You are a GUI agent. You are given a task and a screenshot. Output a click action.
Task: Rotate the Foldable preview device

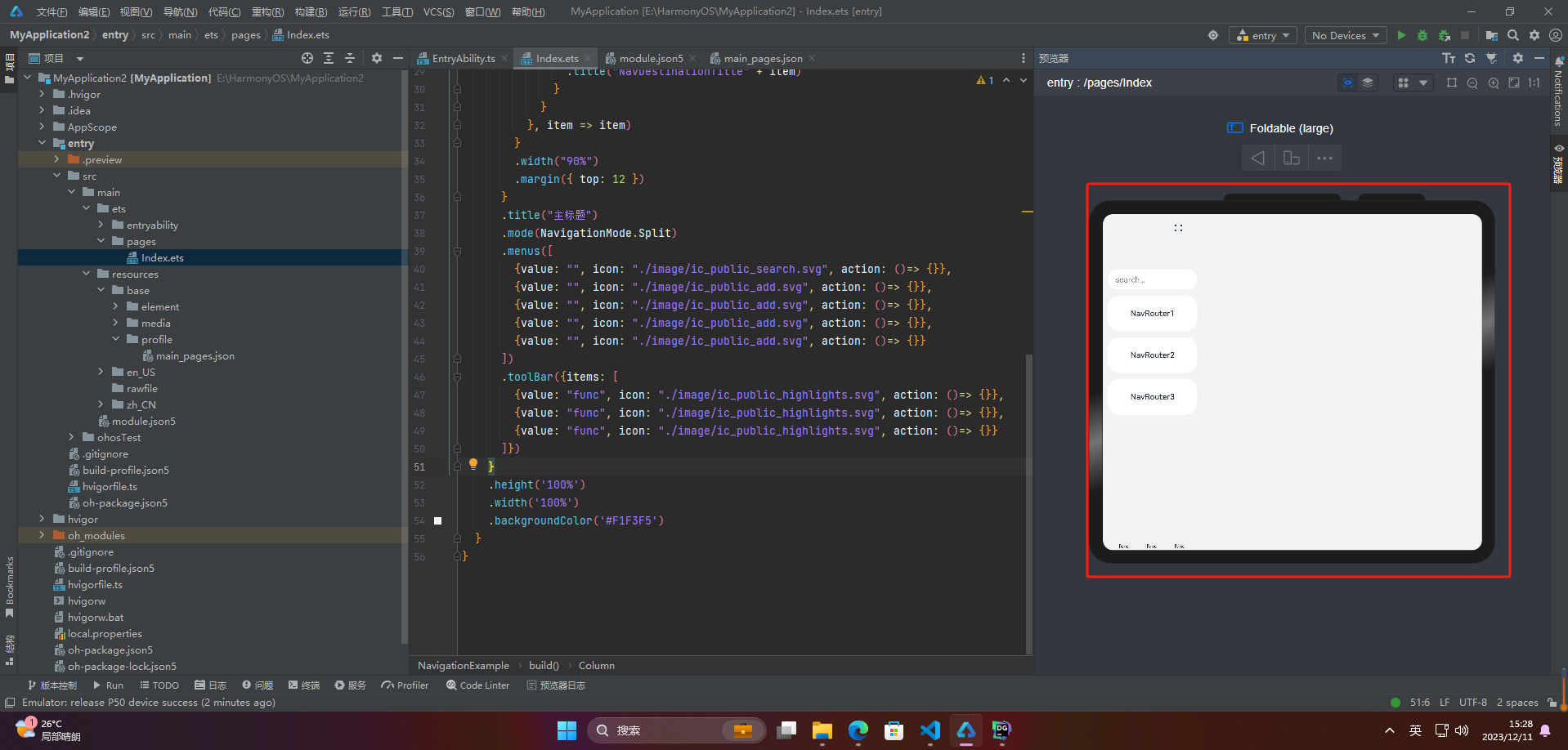coord(1291,158)
